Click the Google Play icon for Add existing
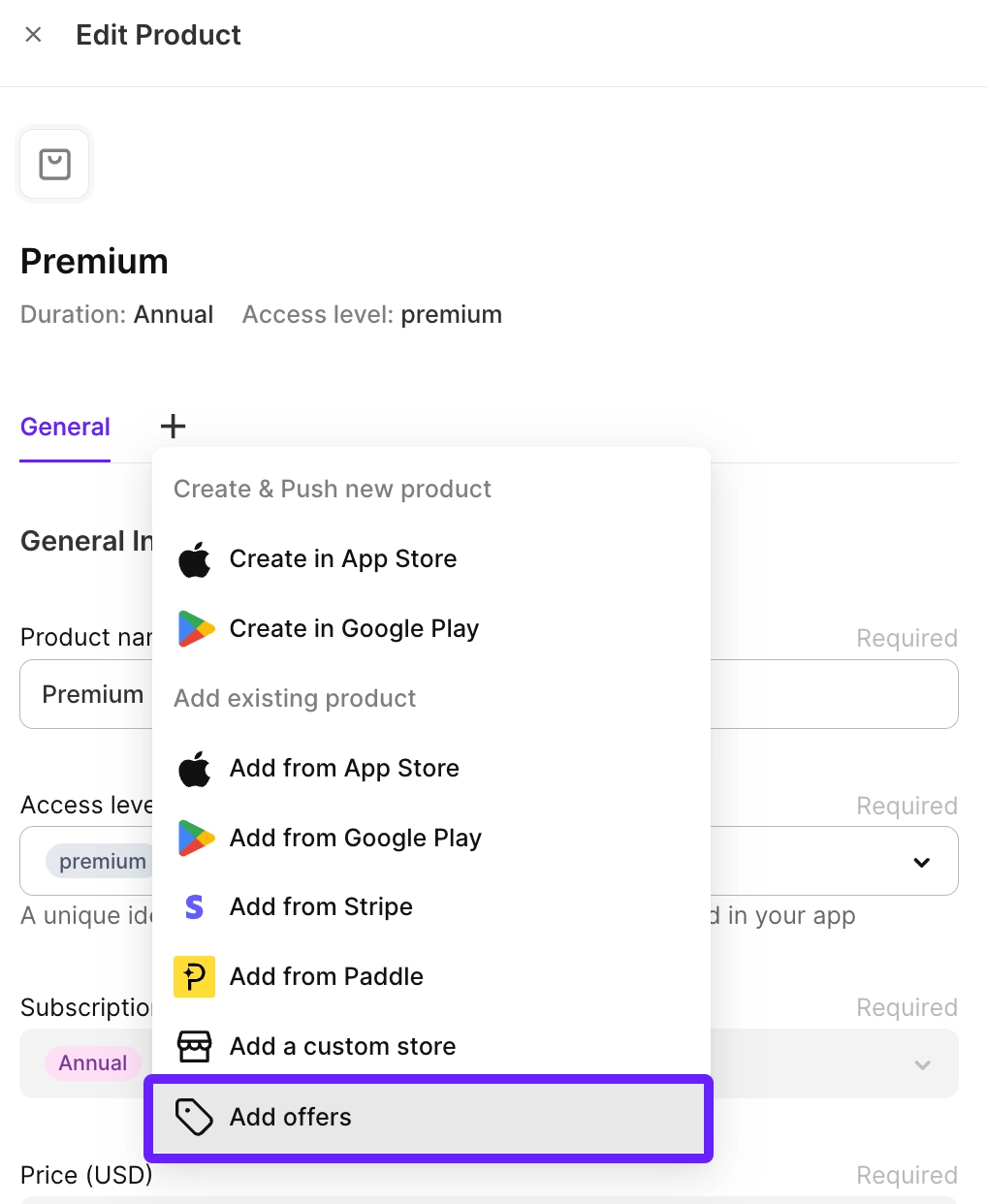Image resolution: width=987 pixels, height=1204 pixels. tap(195, 838)
